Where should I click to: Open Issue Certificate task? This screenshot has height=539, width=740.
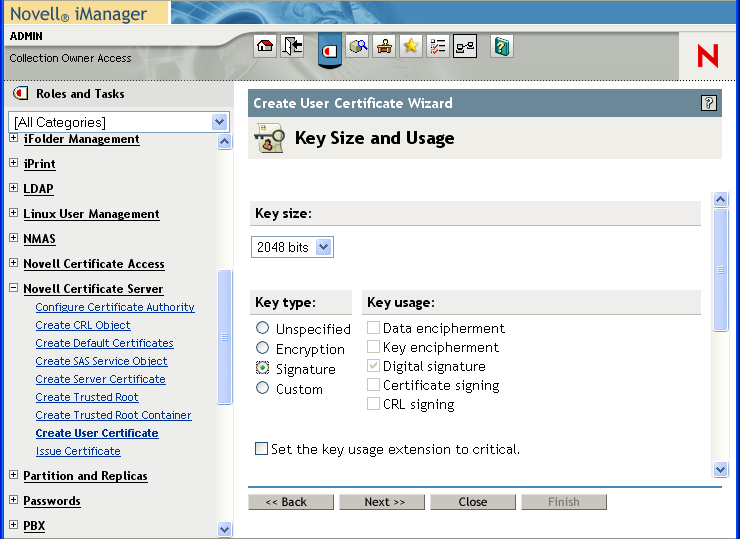coord(78,451)
